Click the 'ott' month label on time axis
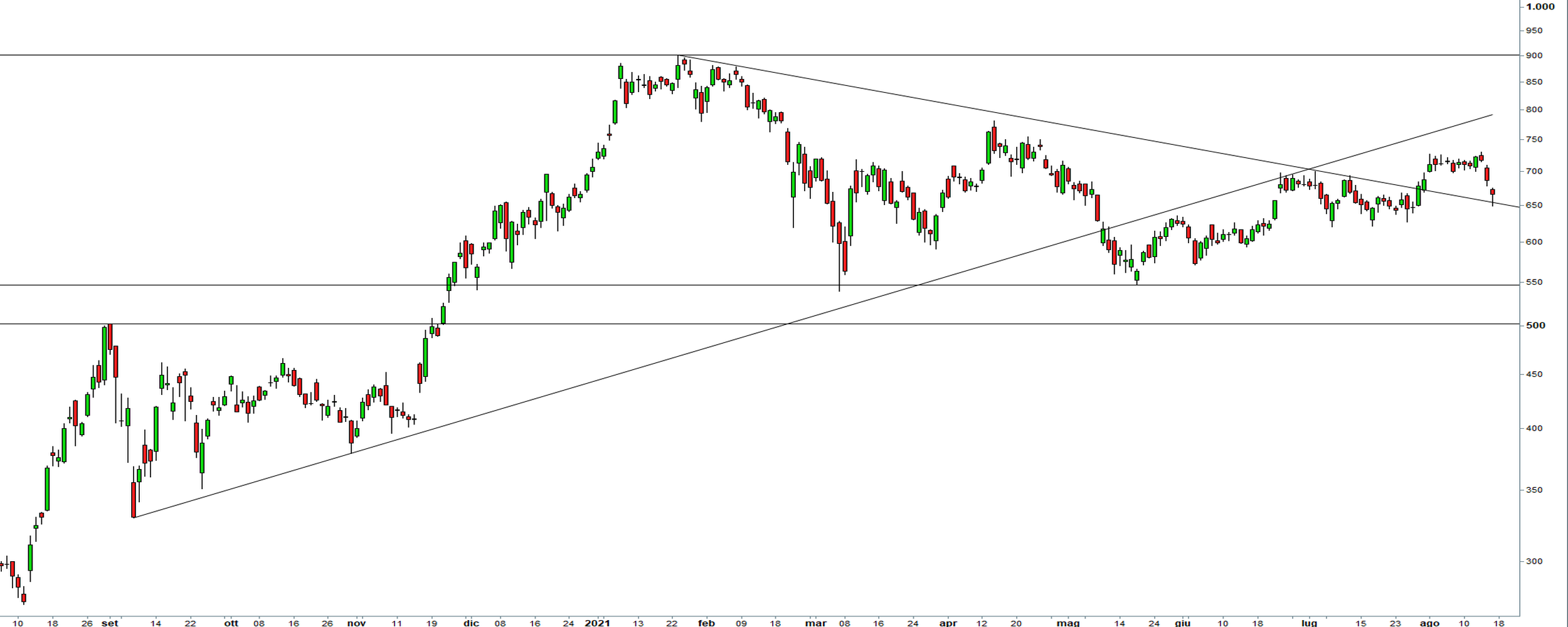 [231, 623]
